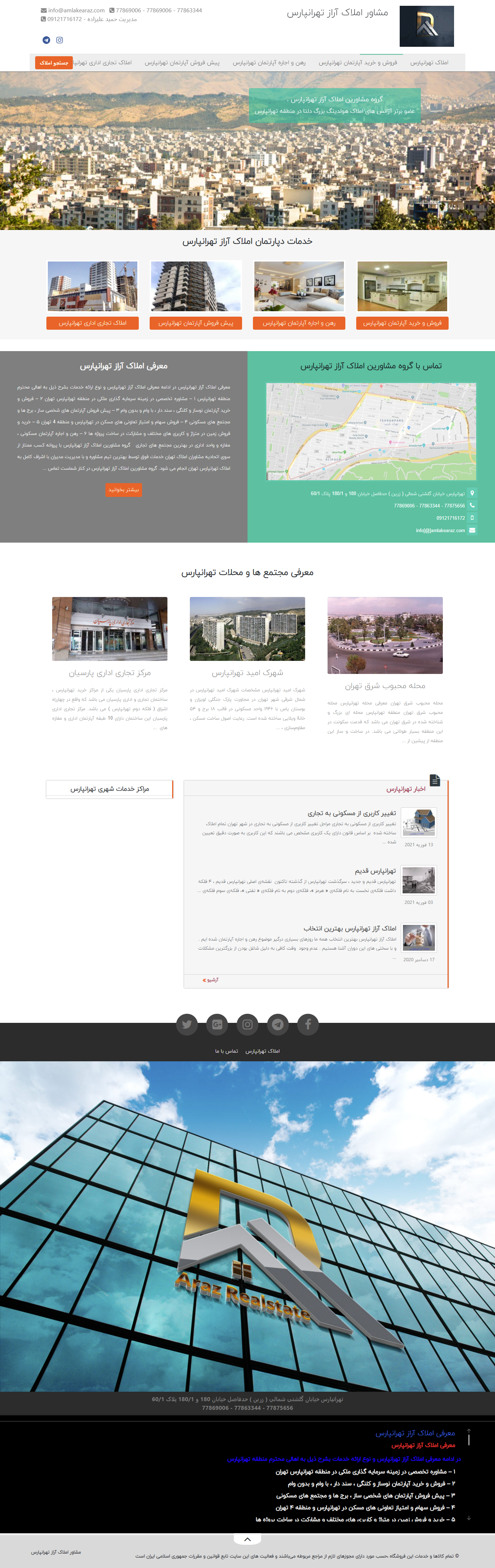Viewport: 495px width, 1568px height.
Task: Click the phone icon beside 77869006 in header
Action: click(112, 11)
